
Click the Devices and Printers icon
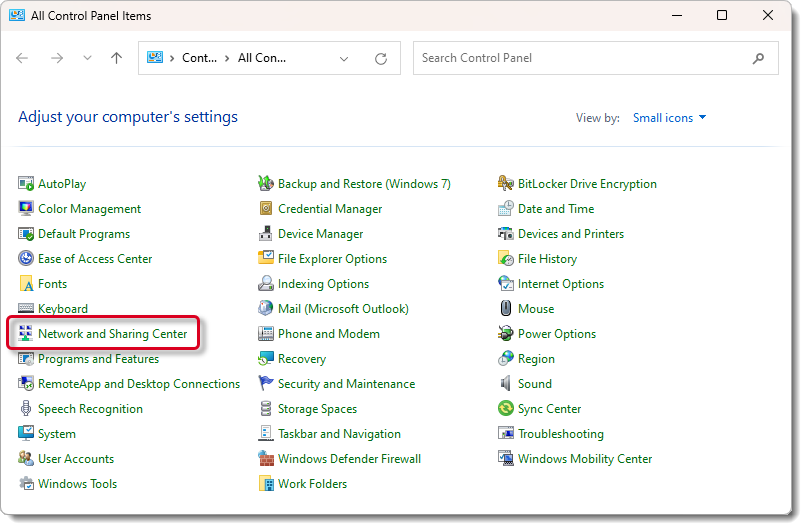[505, 234]
